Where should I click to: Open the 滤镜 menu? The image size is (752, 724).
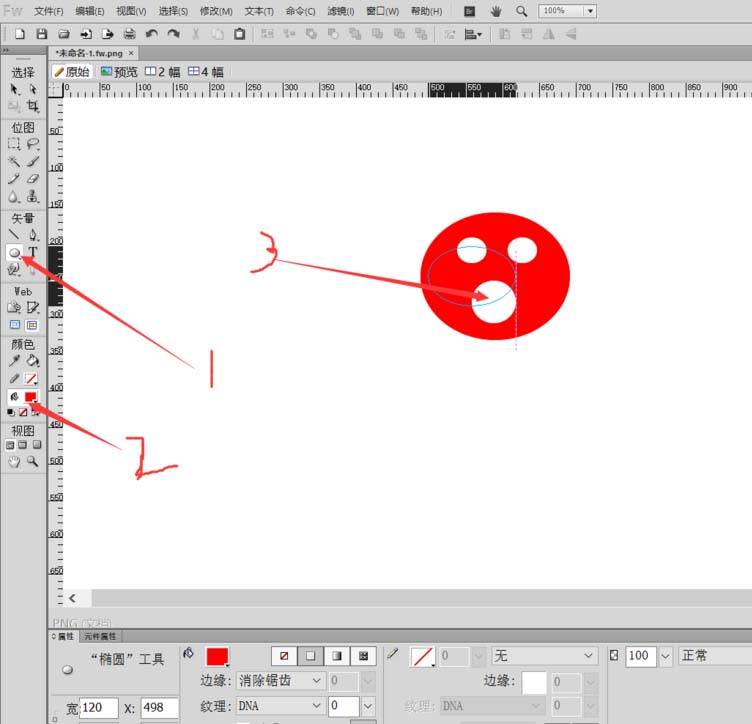pos(343,11)
